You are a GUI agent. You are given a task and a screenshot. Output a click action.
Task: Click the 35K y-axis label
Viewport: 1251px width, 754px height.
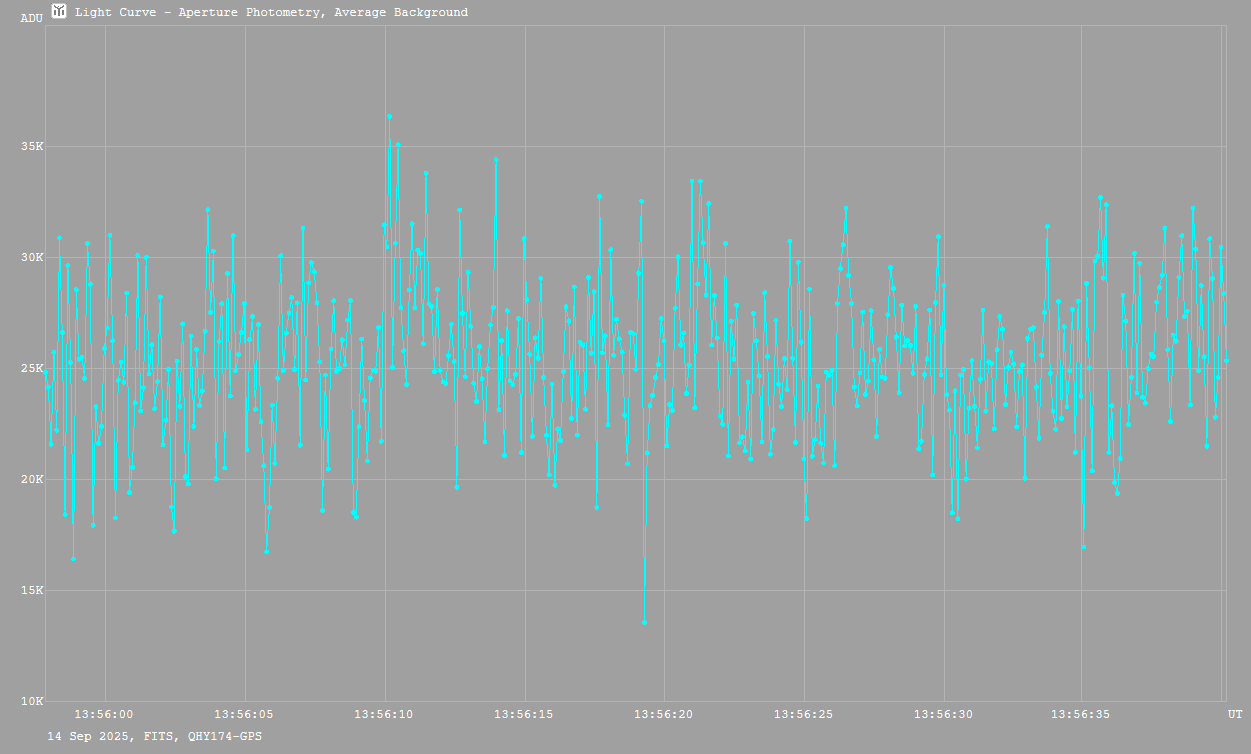33,147
